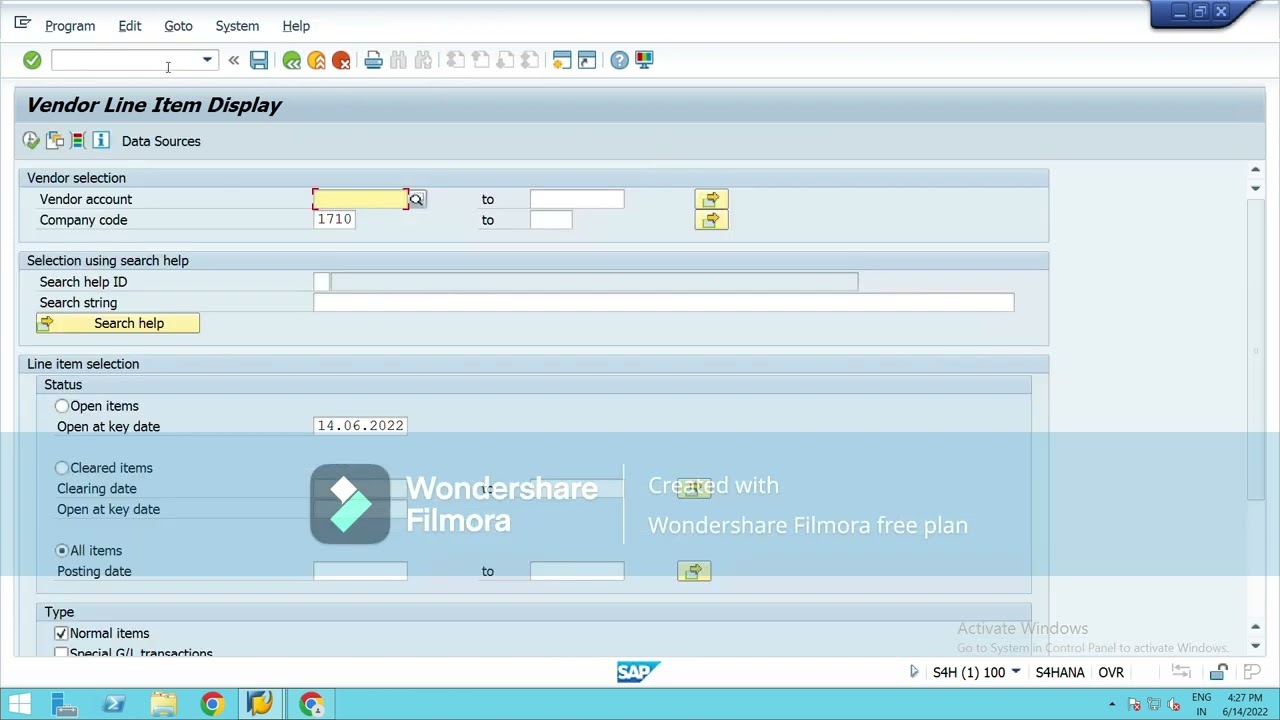Screen dimensions: 1280x720
Task: Click the Customize Local Layout monitor icon
Action: (x=644, y=60)
